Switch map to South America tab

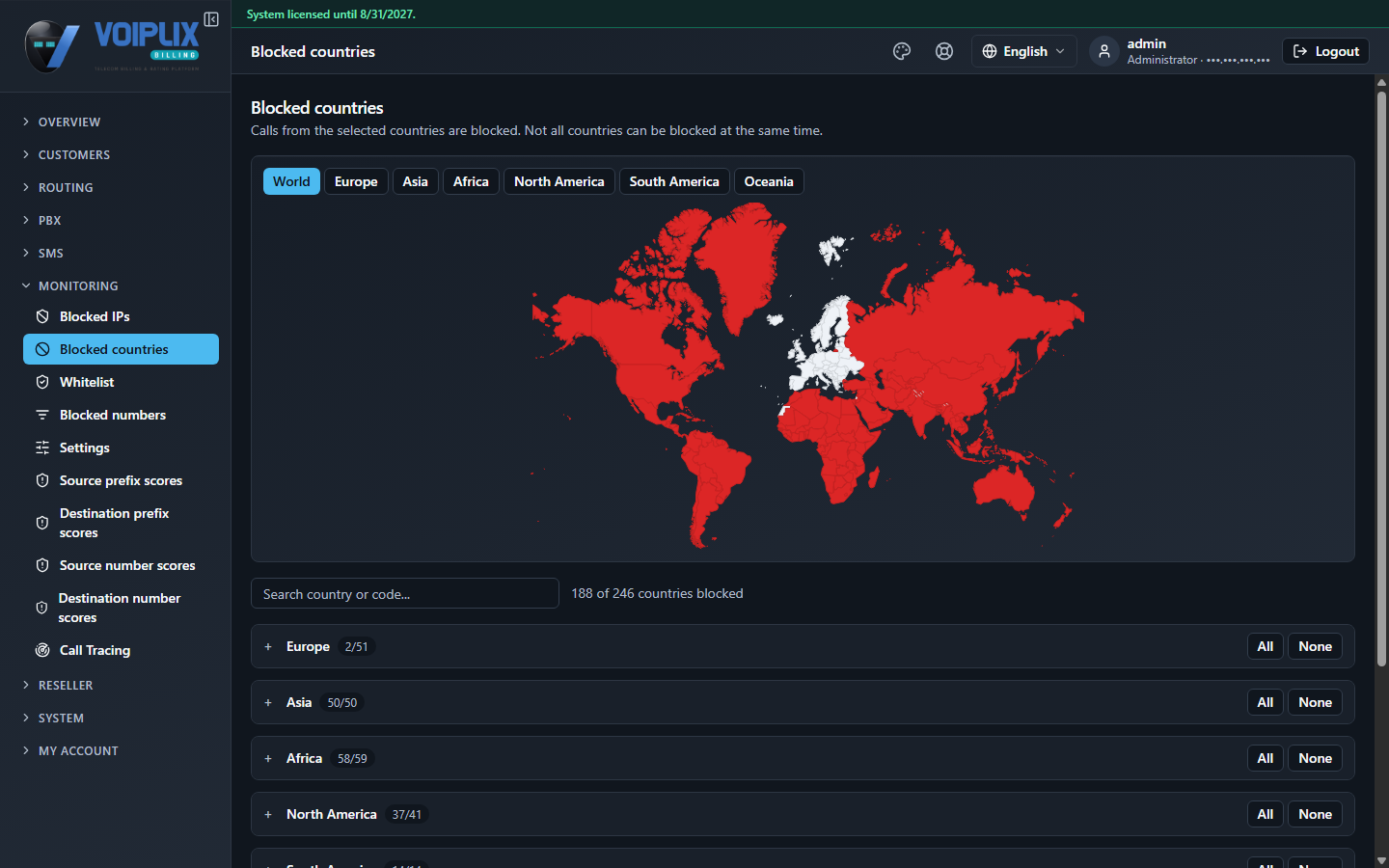[674, 181]
